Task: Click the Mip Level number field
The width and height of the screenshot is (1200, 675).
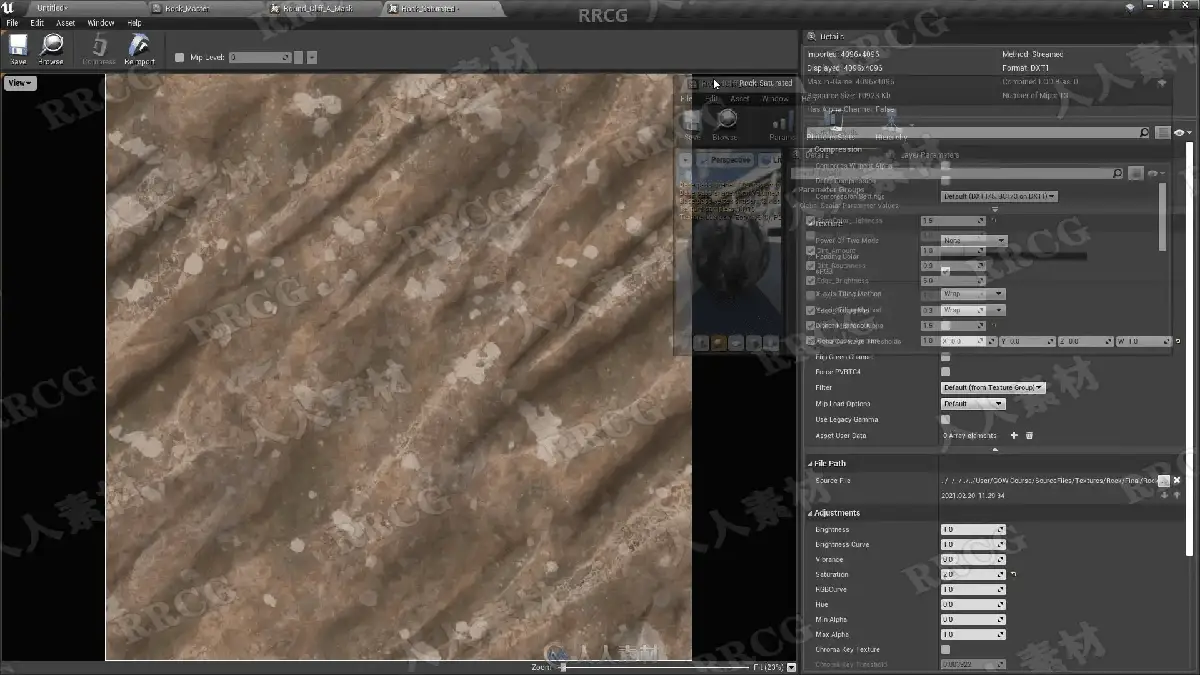Action: coord(260,58)
